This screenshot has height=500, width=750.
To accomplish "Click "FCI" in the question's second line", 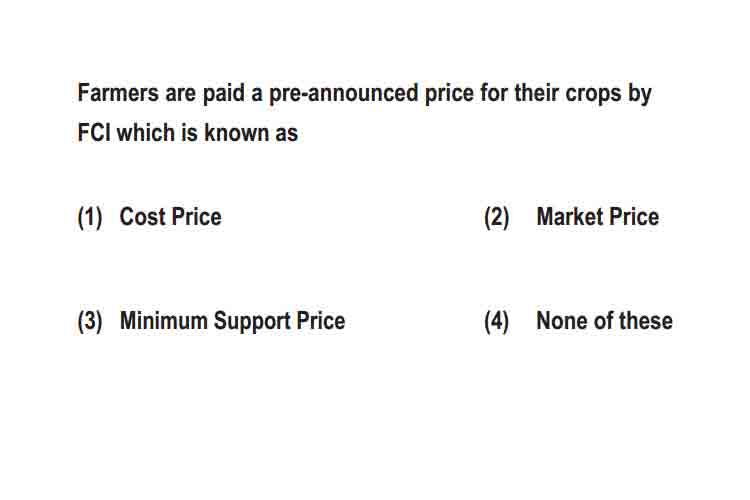I will (94, 133).
